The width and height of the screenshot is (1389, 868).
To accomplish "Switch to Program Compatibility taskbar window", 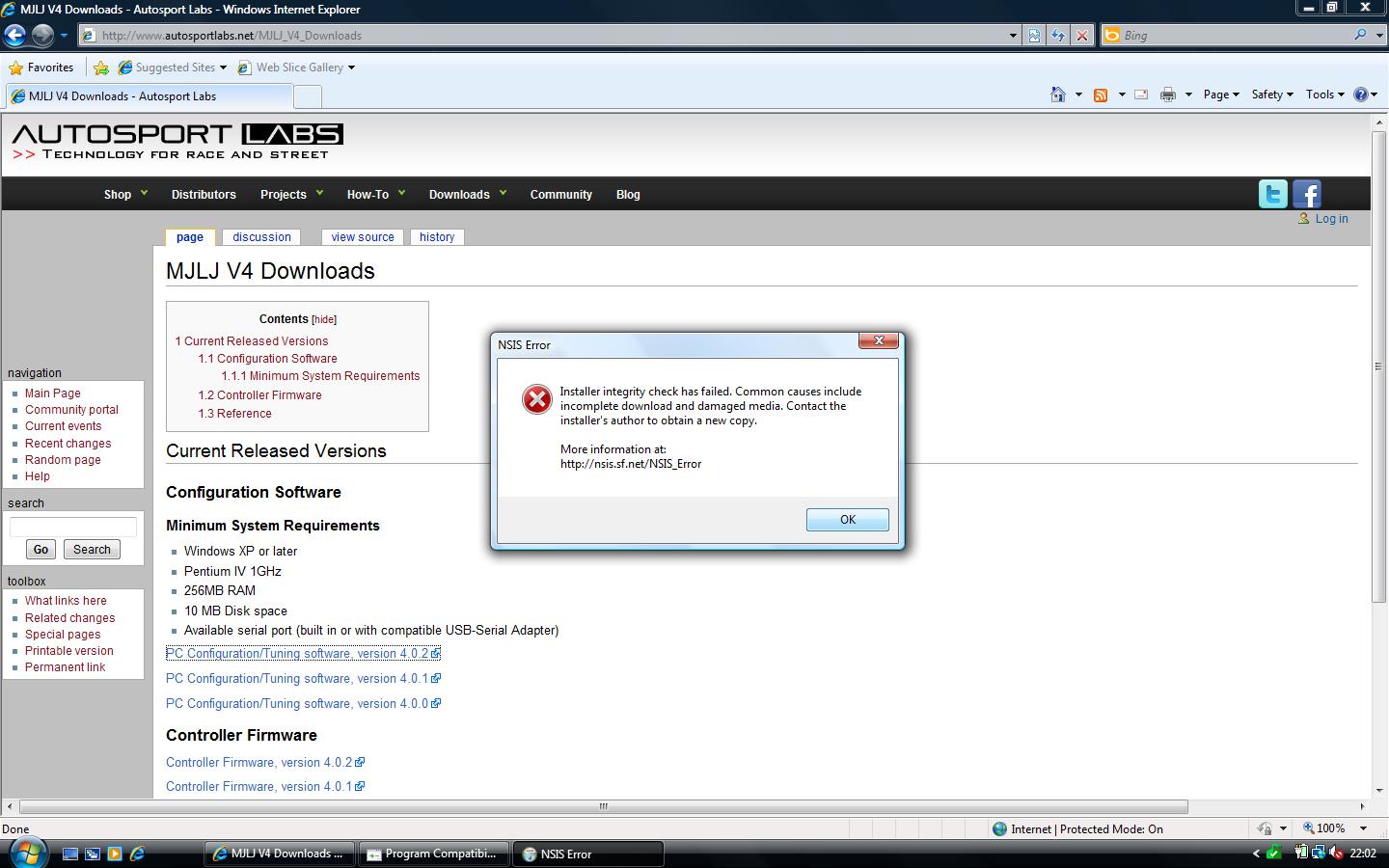I will coord(432,854).
